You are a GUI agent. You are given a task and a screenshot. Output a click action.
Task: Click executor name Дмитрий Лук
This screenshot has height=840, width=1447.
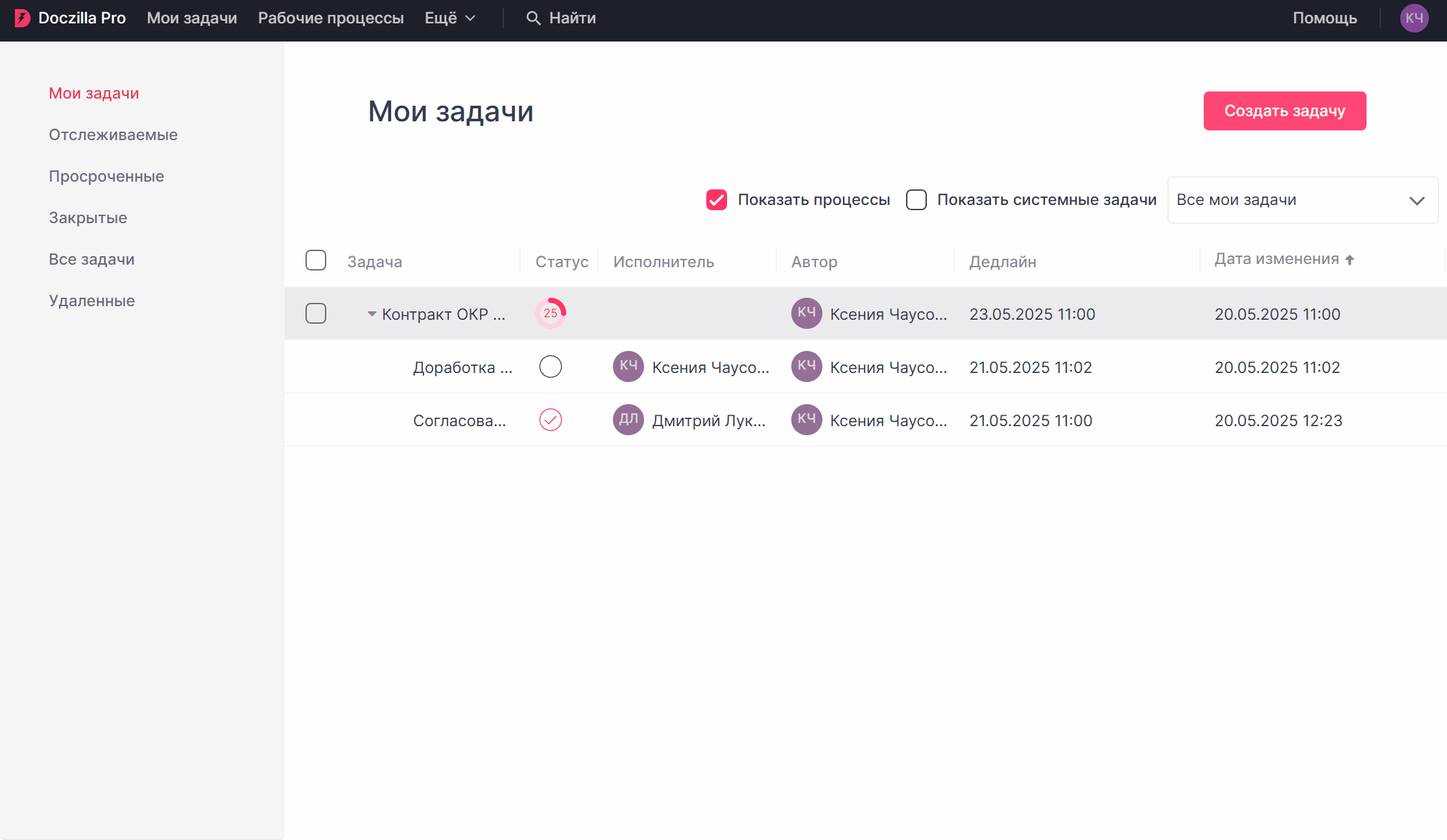(709, 420)
